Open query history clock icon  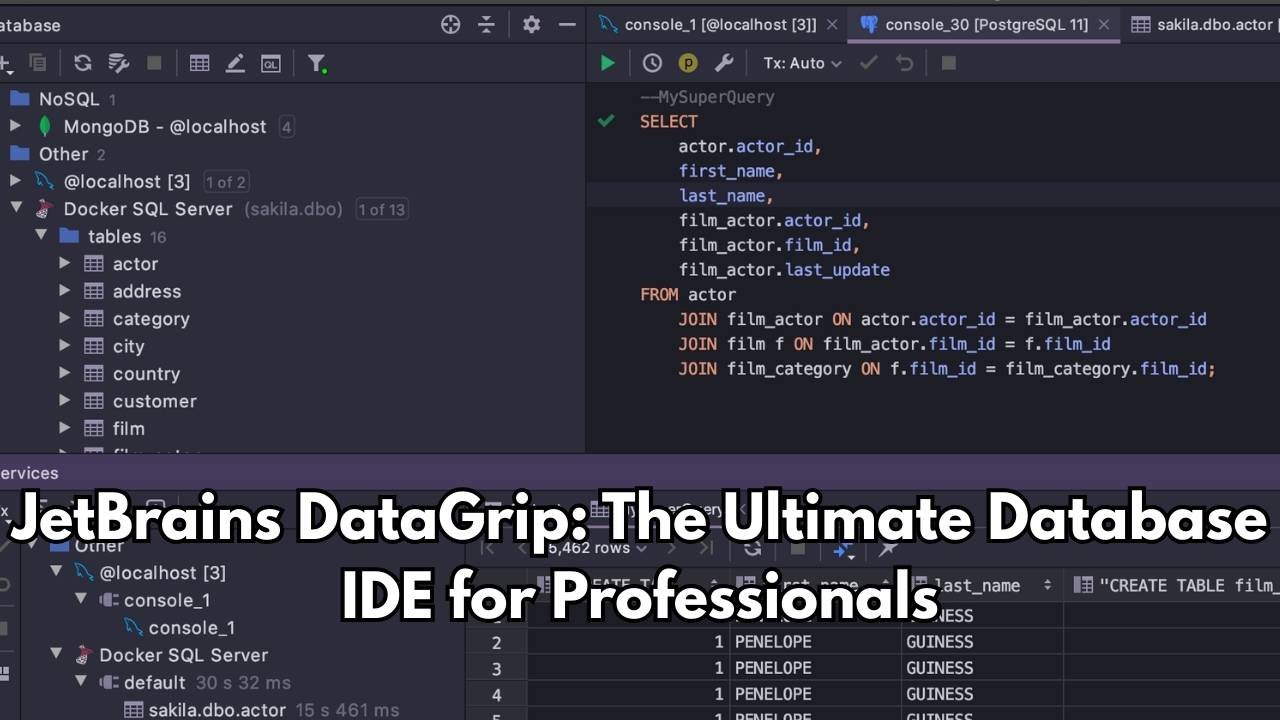click(x=652, y=63)
